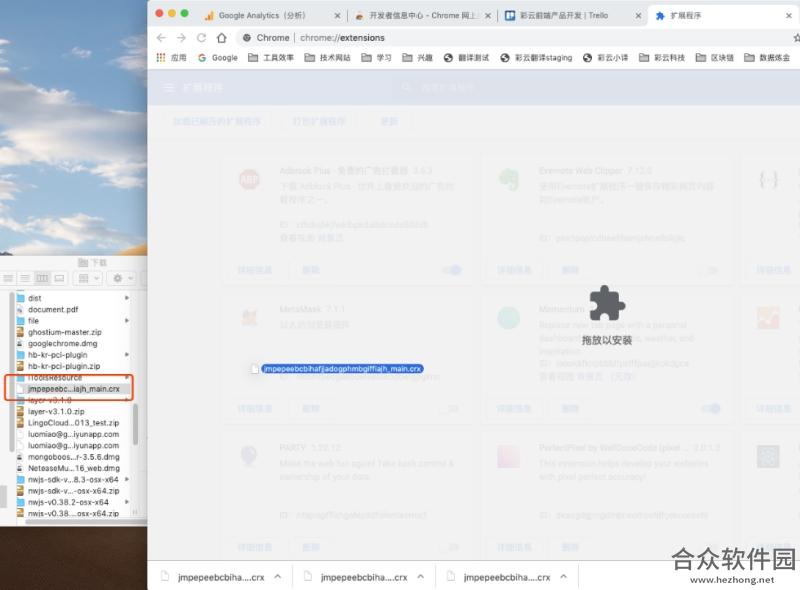Open Finder's gear action menu

122,278
